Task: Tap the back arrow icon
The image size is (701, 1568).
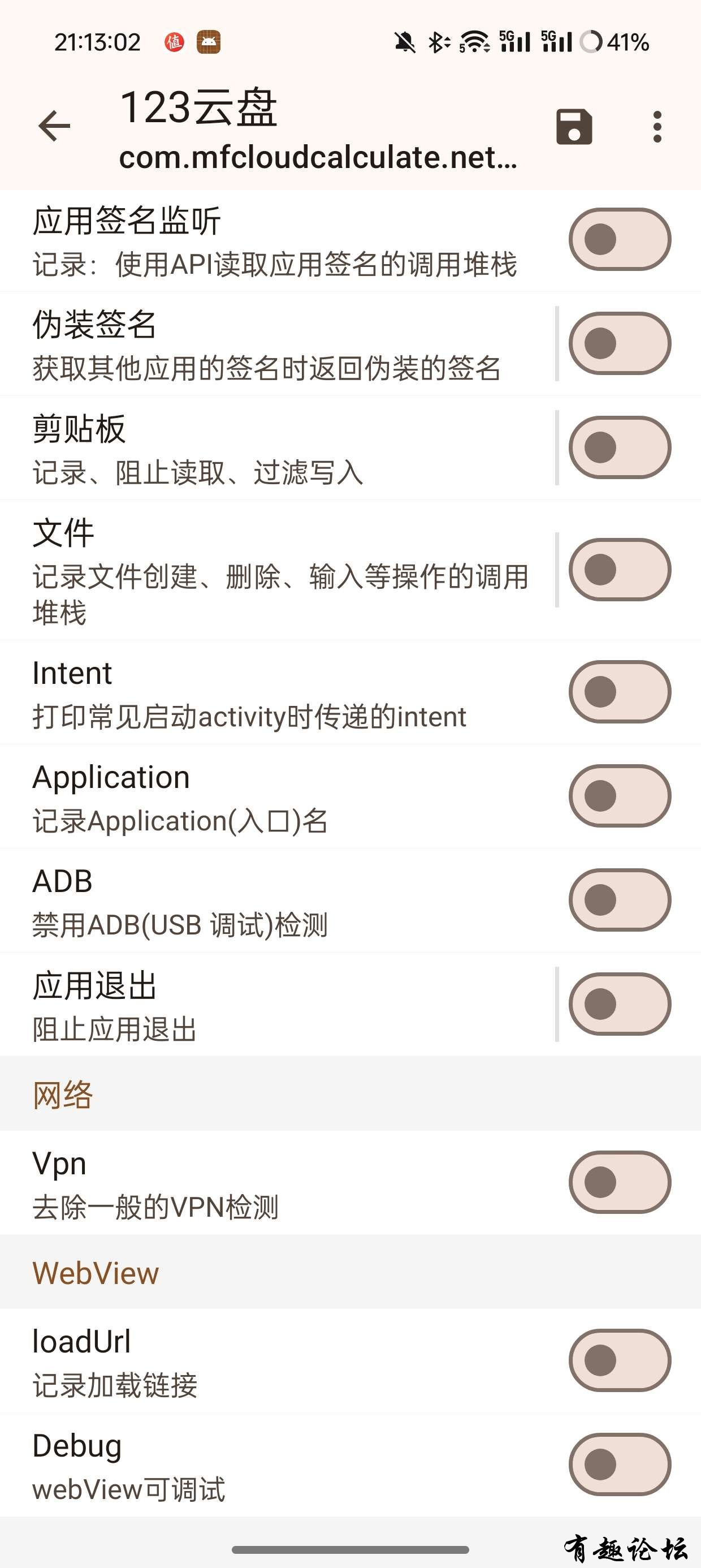Action: tap(54, 126)
